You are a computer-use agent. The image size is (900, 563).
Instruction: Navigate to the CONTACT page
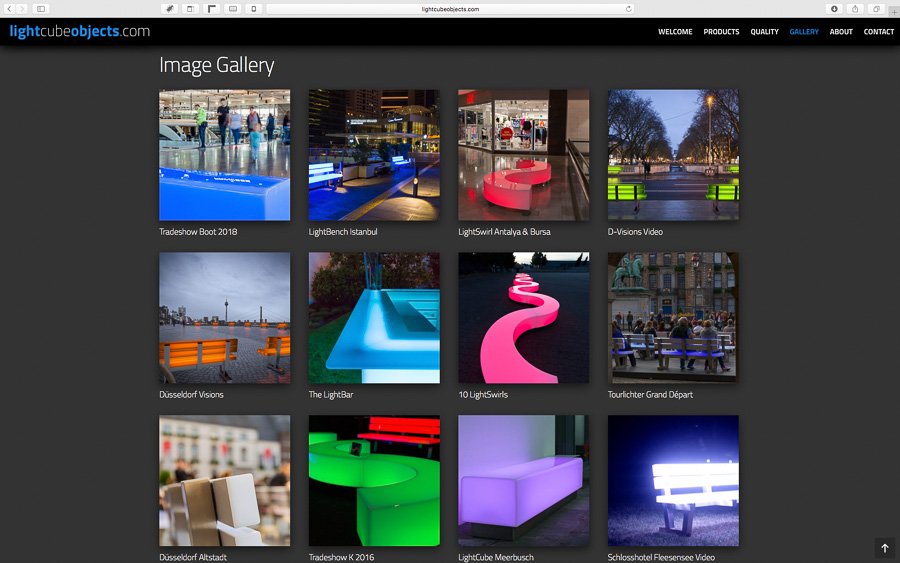point(879,32)
